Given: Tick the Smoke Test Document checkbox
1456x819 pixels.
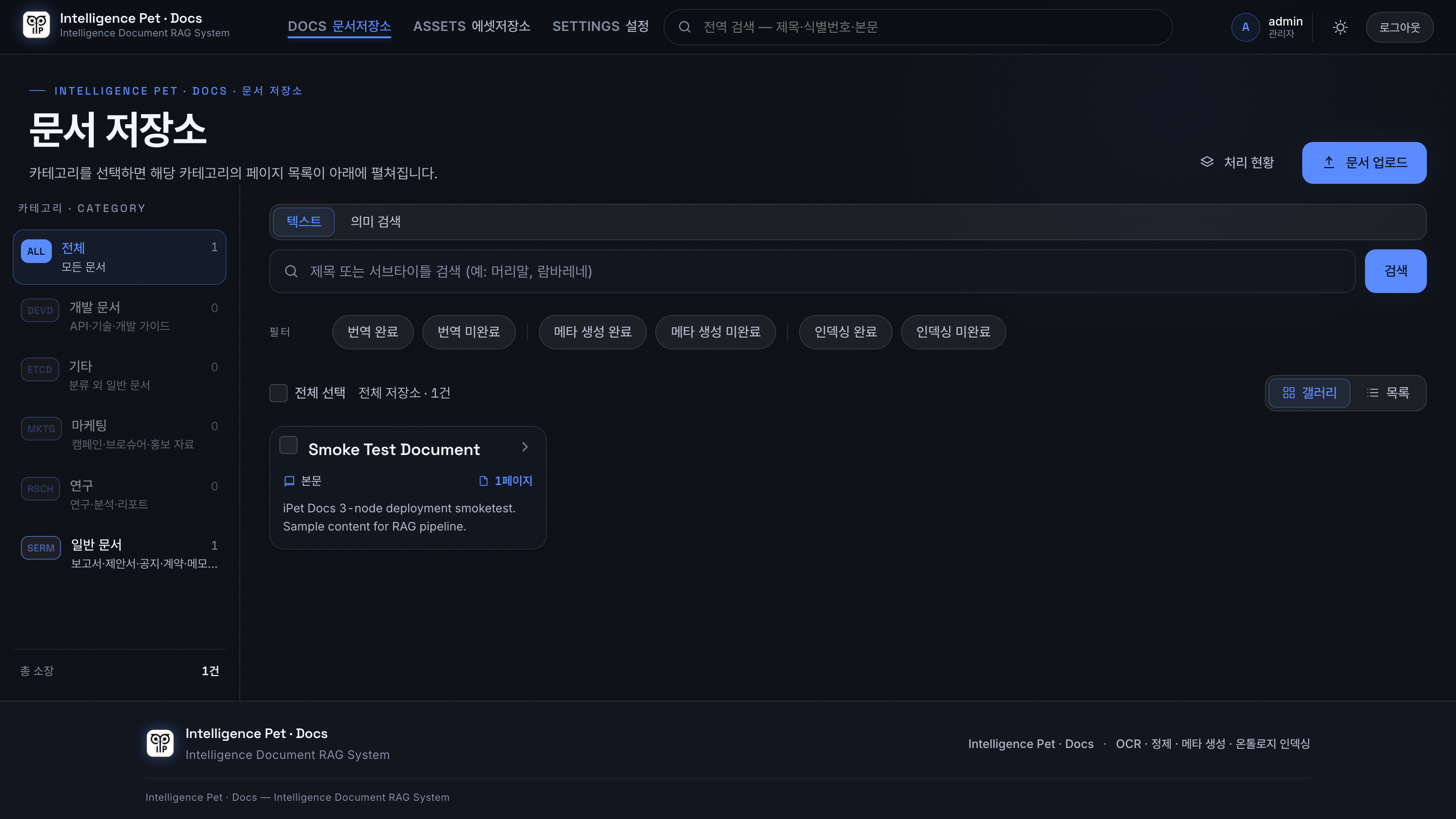Looking at the screenshot, I should click(288, 445).
